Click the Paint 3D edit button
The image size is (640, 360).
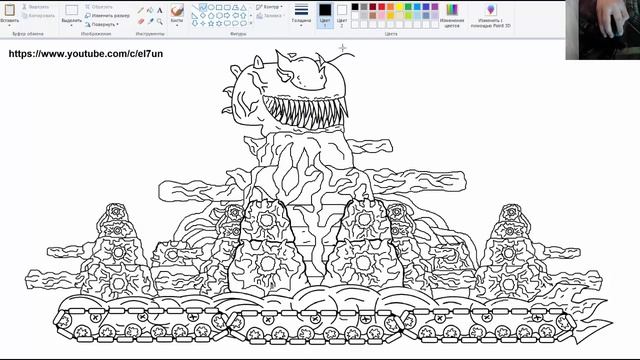coord(491,16)
